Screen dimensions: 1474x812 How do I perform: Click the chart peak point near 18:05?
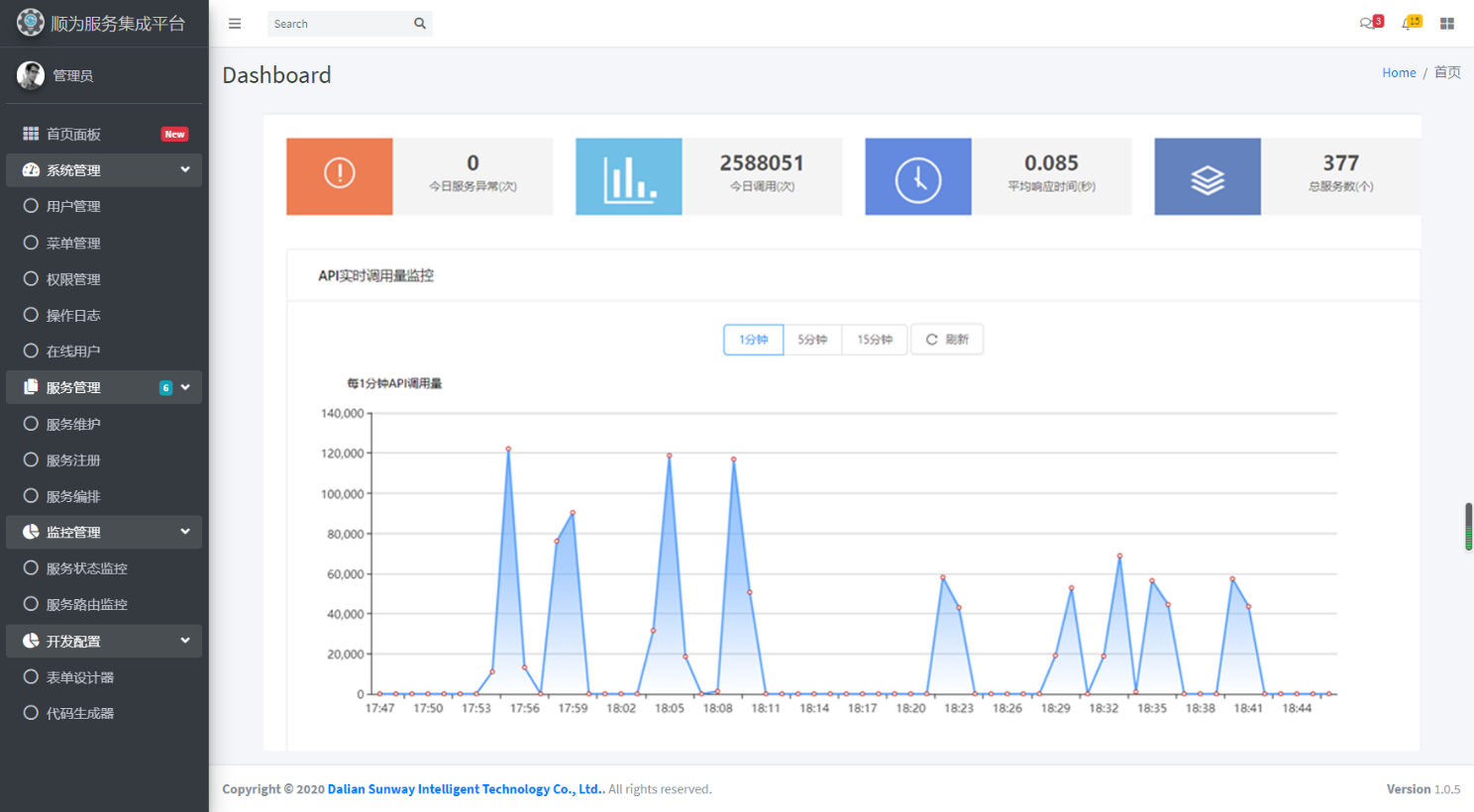click(670, 456)
